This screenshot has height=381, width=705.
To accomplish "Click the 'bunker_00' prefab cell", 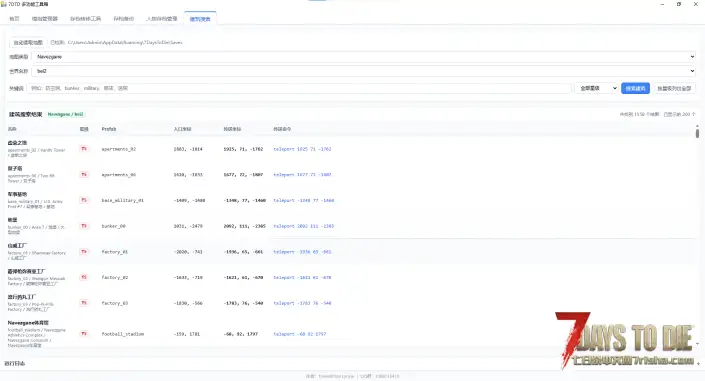I will (x=113, y=226).
